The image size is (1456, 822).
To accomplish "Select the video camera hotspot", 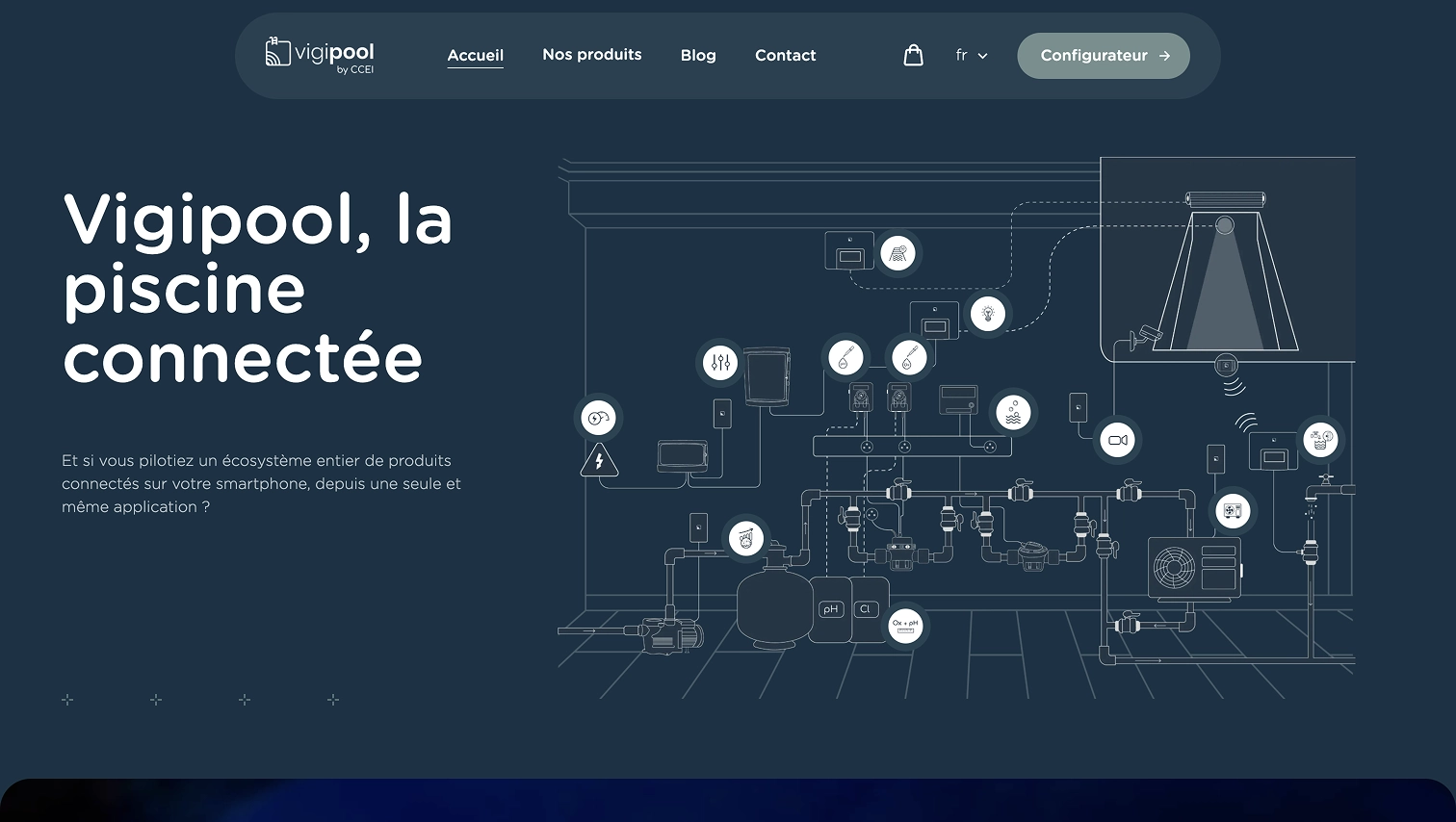I will 1117,440.
